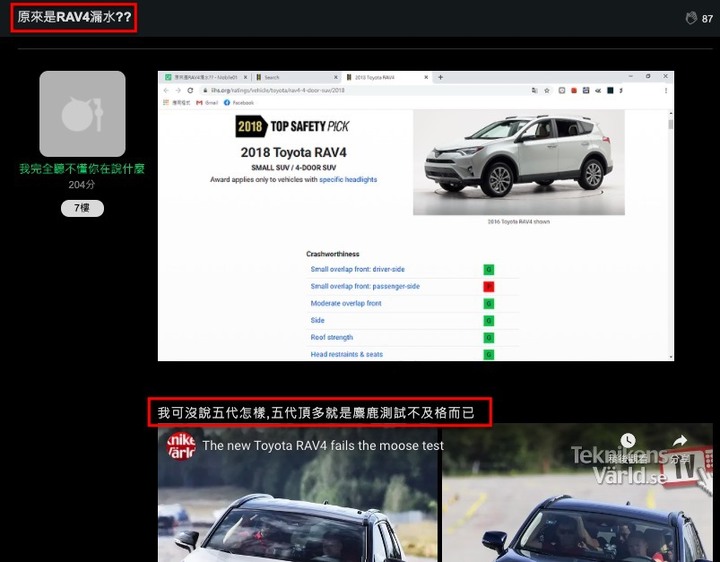720x562 pixels.
Task: Click the translate icon in address bar
Action: click(534, 90)
